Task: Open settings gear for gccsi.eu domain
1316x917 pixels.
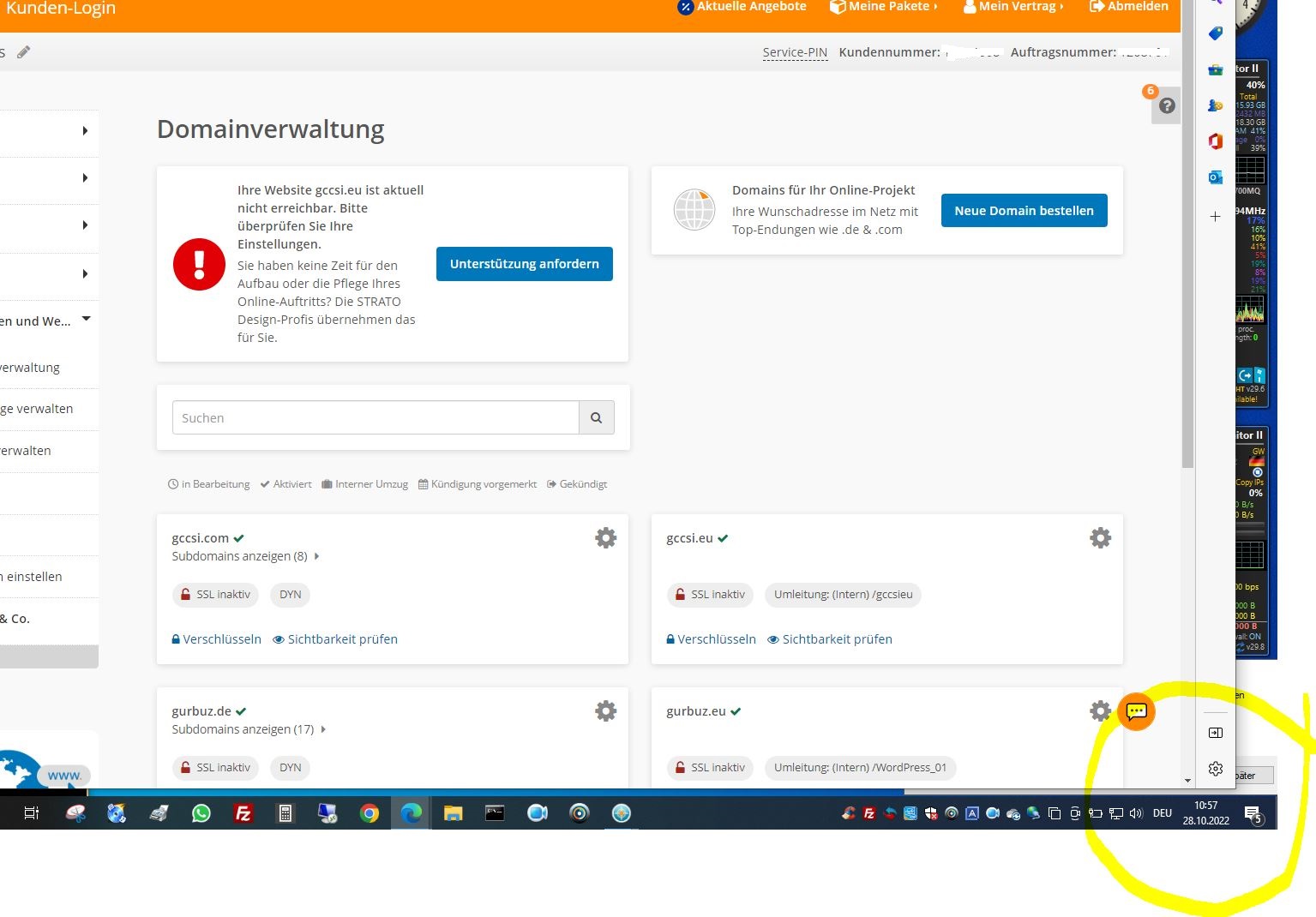Action: tap(1101, 538)
